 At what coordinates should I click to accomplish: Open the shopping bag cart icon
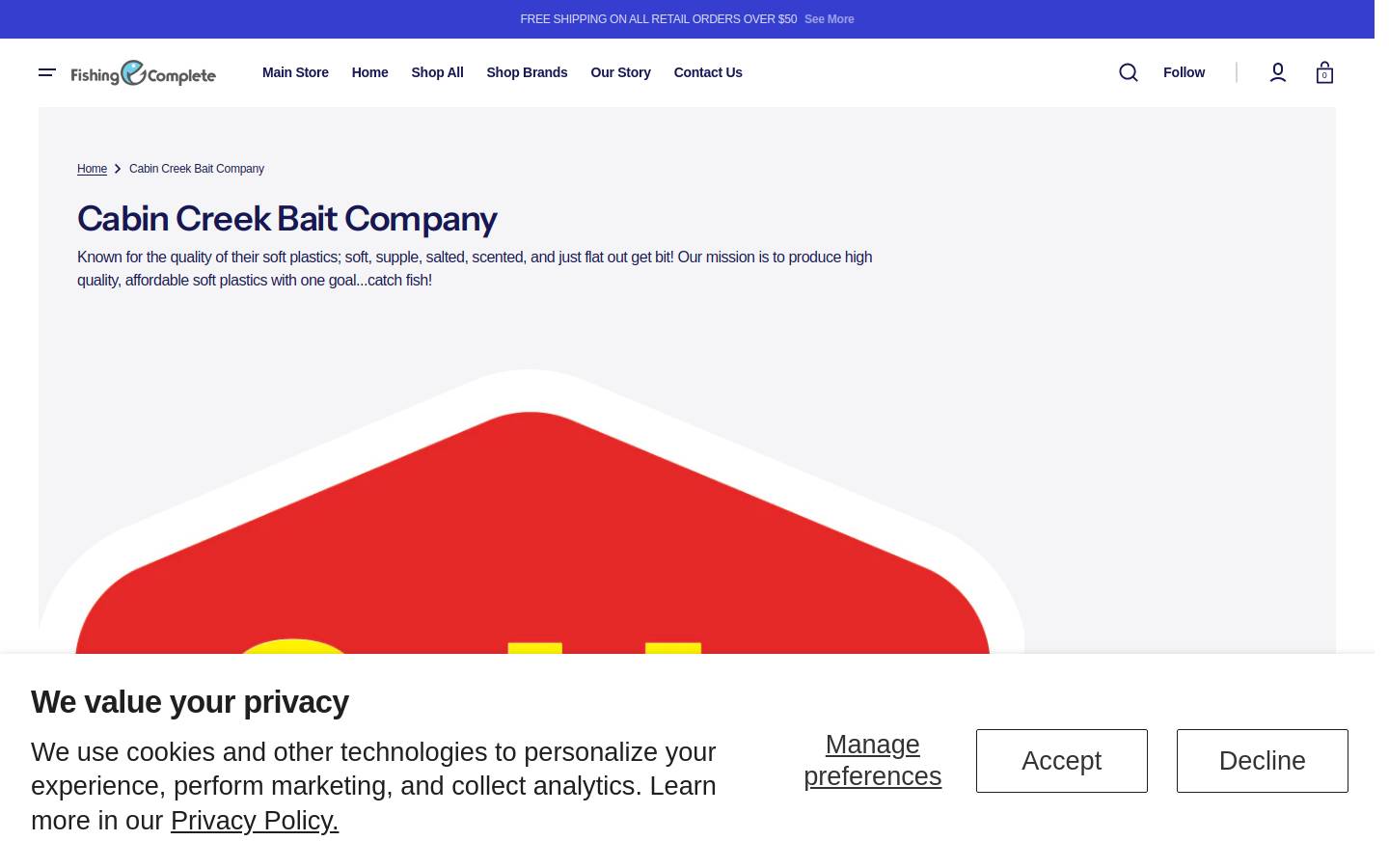(x=1324, y=72)
